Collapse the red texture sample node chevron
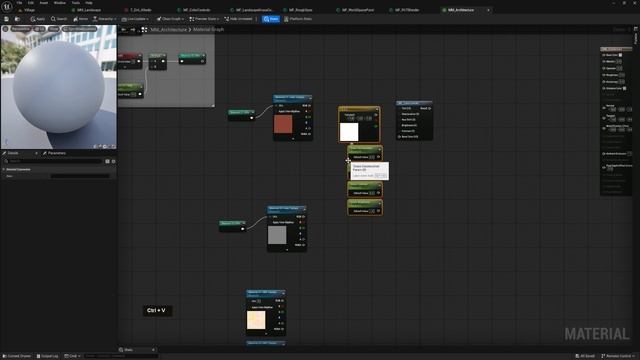640x360 pixels. point(293,138)
